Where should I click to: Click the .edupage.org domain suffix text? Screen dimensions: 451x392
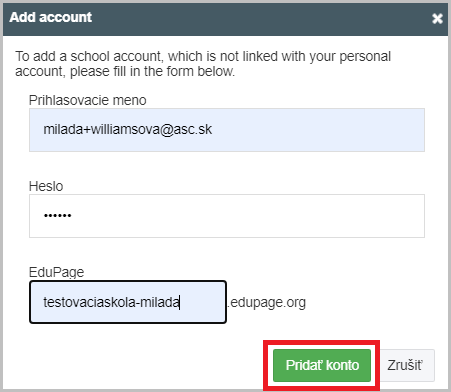pyautogui.click(x=267, y=303)
